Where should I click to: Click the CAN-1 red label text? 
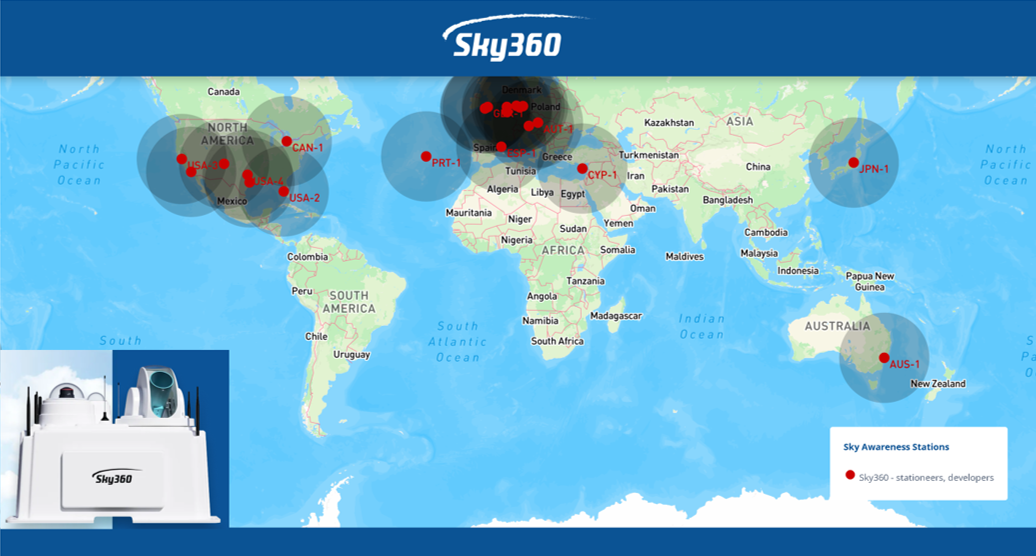pyautogui.click(x=307, y=148)
